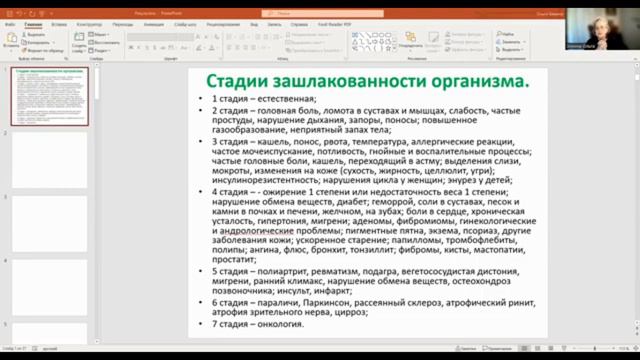Switch to Reading view icon in status bar
640x360 pixels.
click(551, 349)
